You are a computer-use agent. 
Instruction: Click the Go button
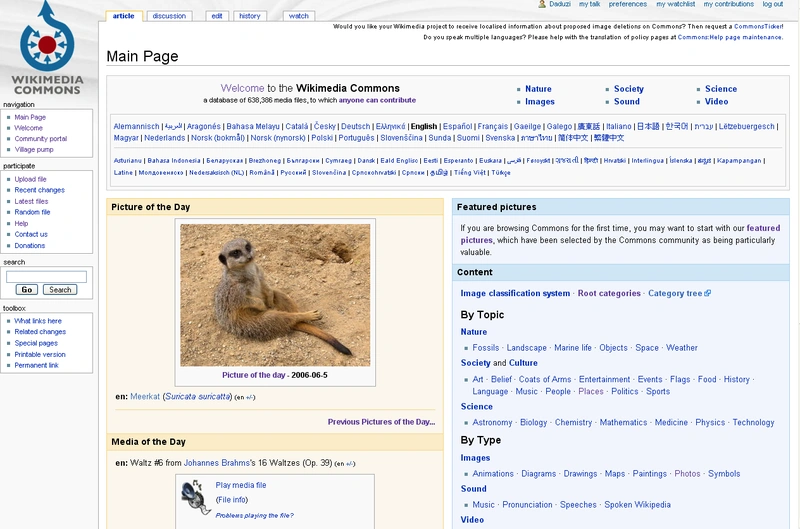(x=27, y=290)
